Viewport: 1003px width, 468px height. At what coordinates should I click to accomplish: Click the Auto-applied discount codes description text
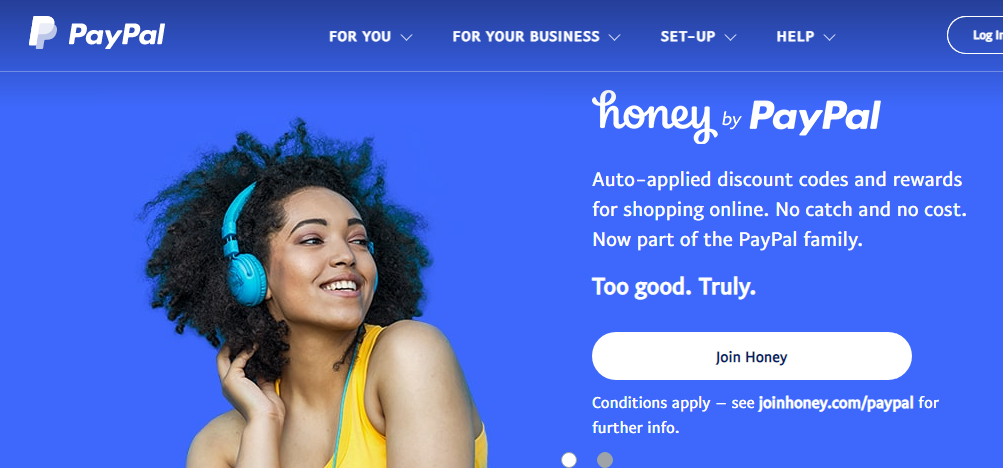(x=779, y=210)
